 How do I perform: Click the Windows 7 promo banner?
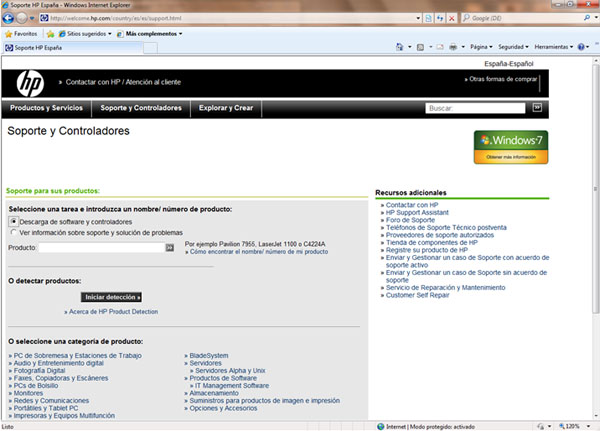[x=511, y=147]
